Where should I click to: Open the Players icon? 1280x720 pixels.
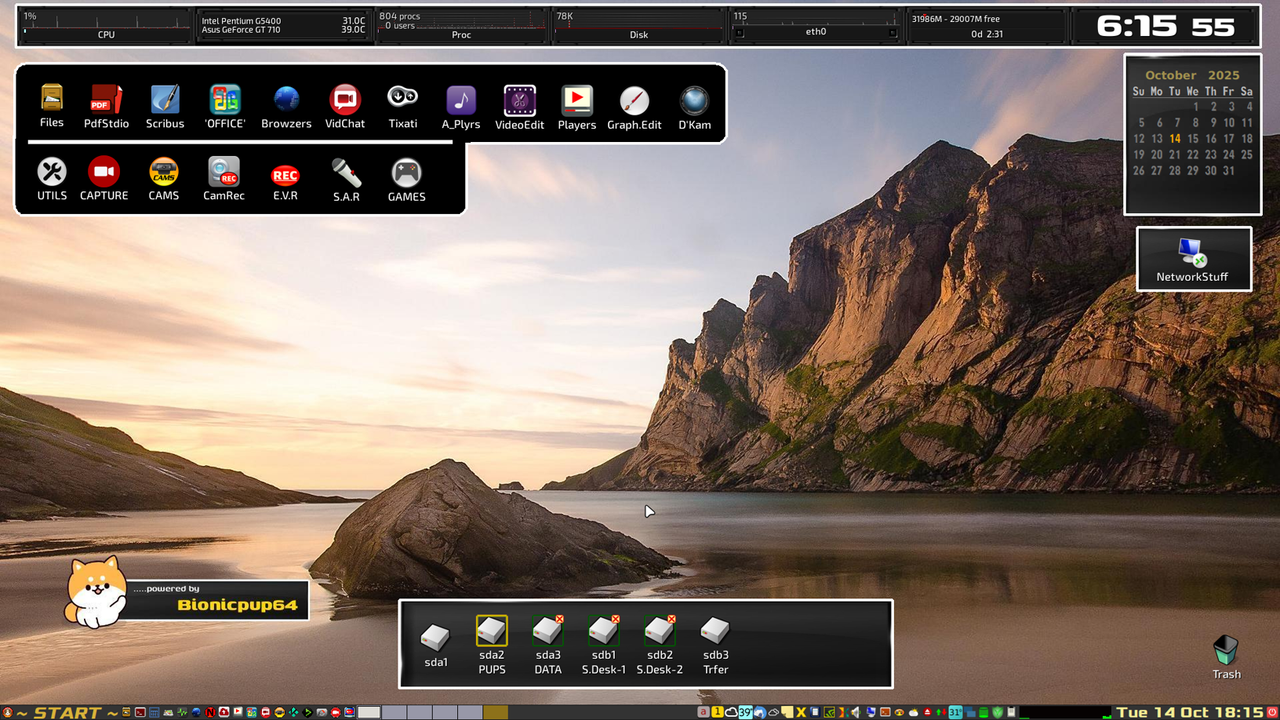pyautogui.click(x=577, y=99)
